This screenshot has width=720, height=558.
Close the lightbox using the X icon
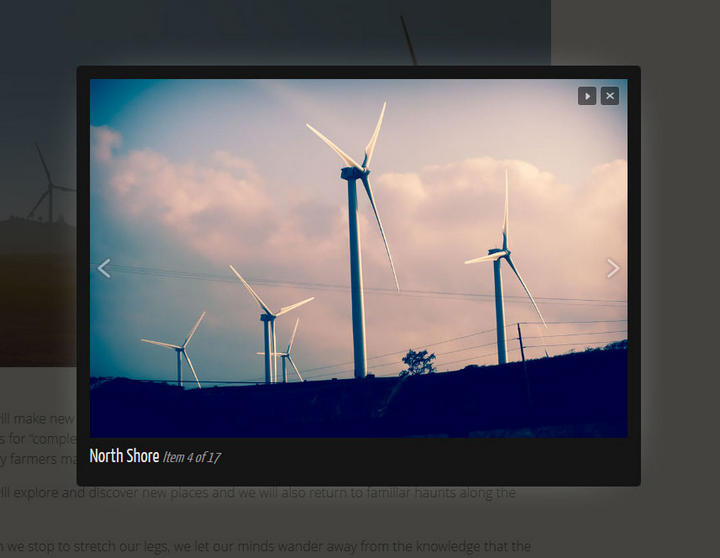point(610,96)
